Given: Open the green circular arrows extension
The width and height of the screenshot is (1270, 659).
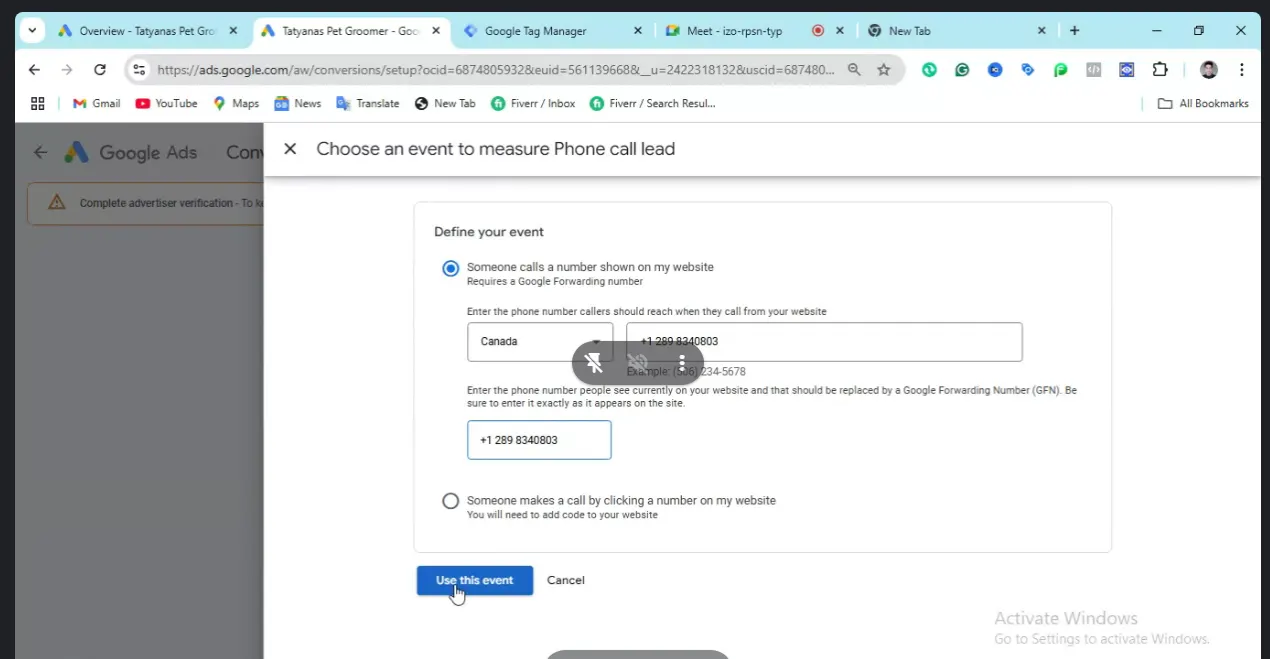Looking at the screenshot, I should (929, 70).
